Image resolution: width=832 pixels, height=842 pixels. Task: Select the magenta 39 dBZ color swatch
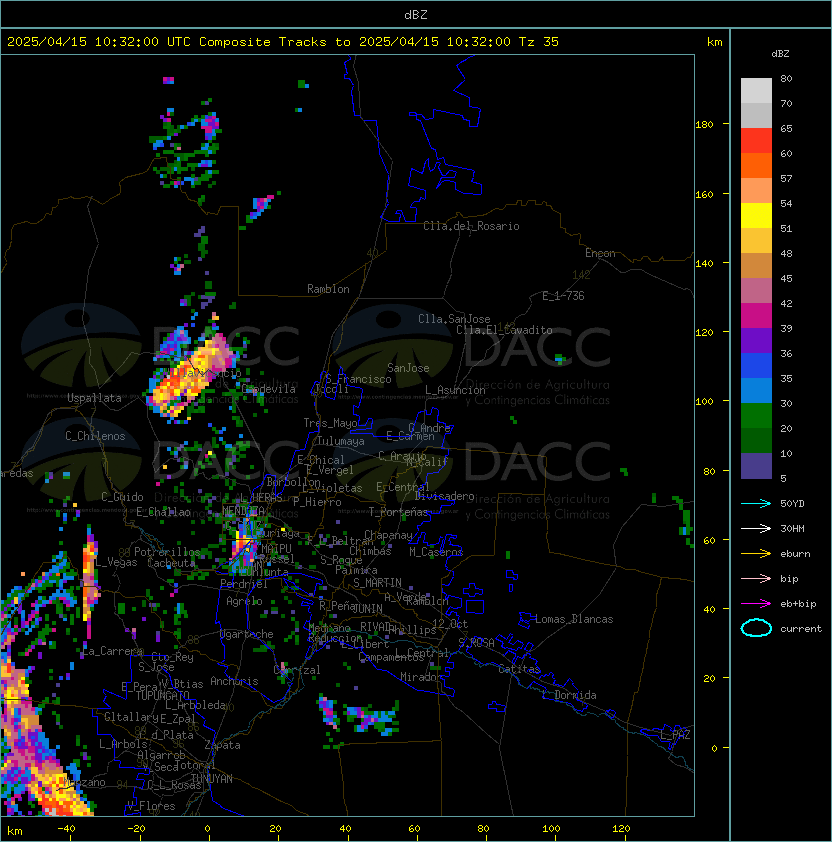(756, 316)
